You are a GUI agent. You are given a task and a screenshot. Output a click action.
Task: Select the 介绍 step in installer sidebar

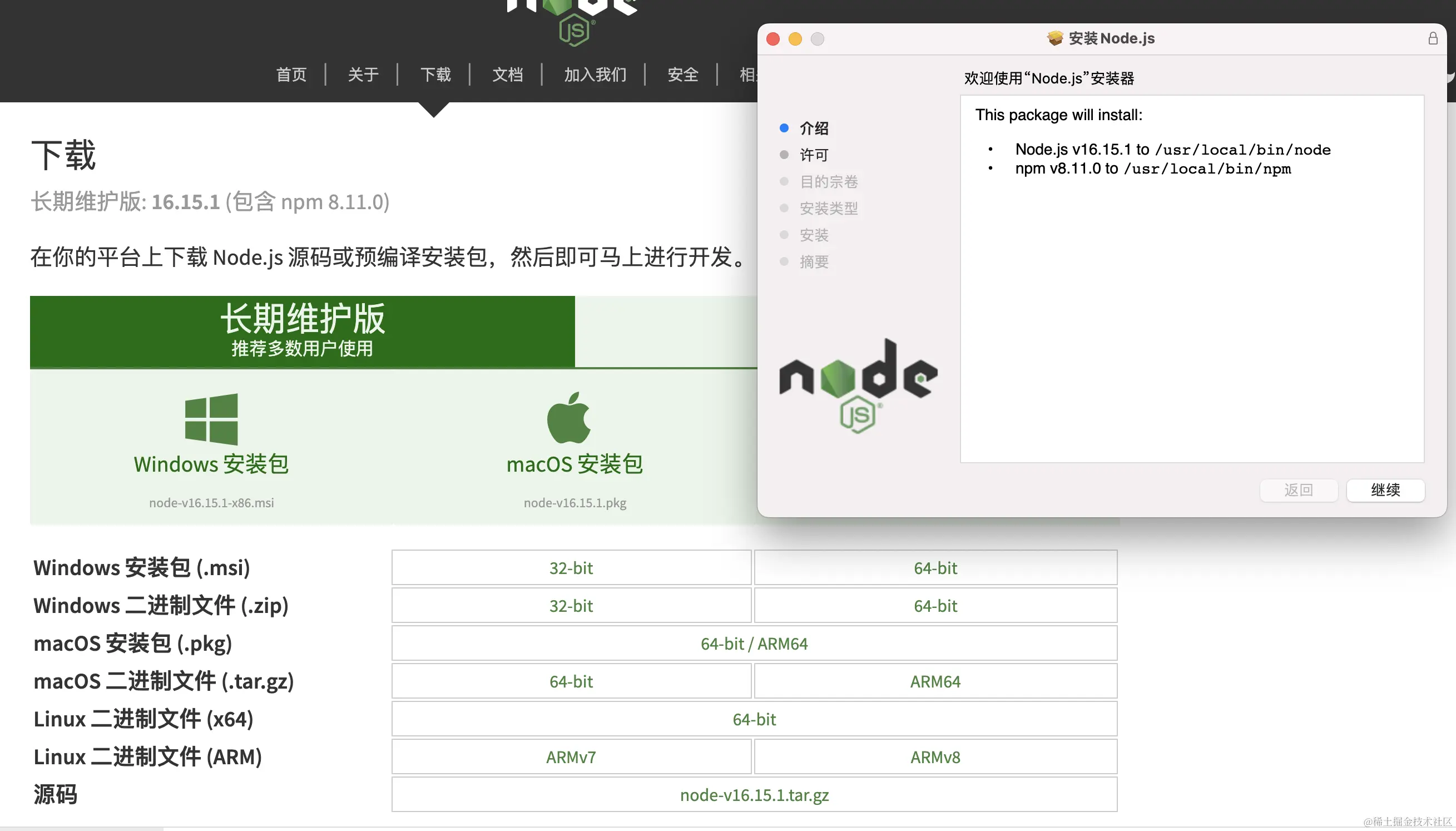pyautogui.click(x=814, y=128)
